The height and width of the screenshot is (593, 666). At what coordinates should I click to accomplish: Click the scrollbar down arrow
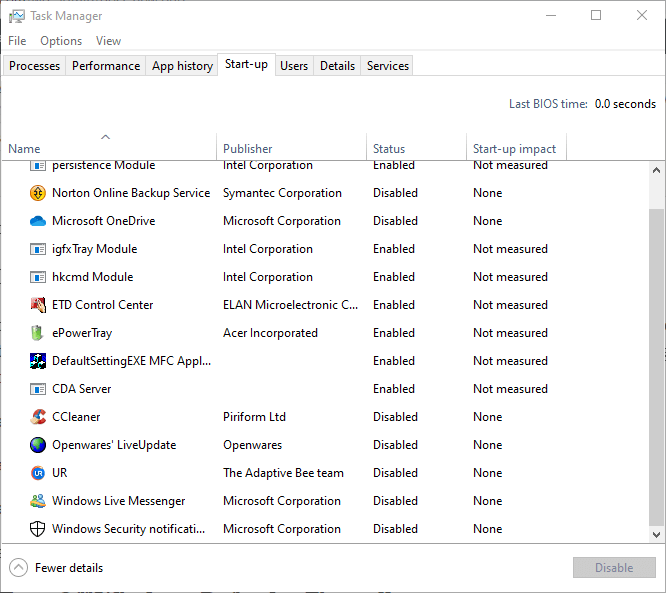coord(656,535)
